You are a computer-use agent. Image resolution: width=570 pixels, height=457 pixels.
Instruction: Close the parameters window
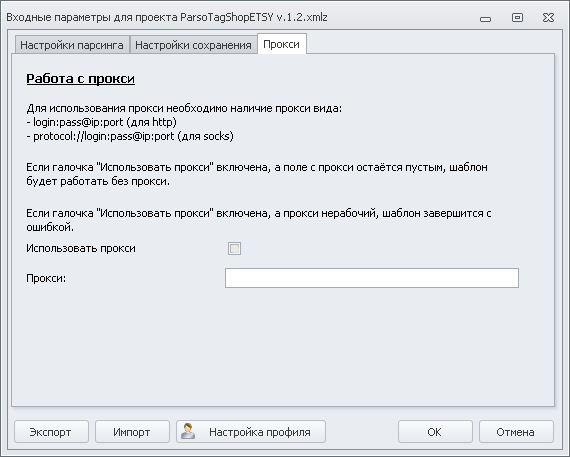click(x=548, y=17)
